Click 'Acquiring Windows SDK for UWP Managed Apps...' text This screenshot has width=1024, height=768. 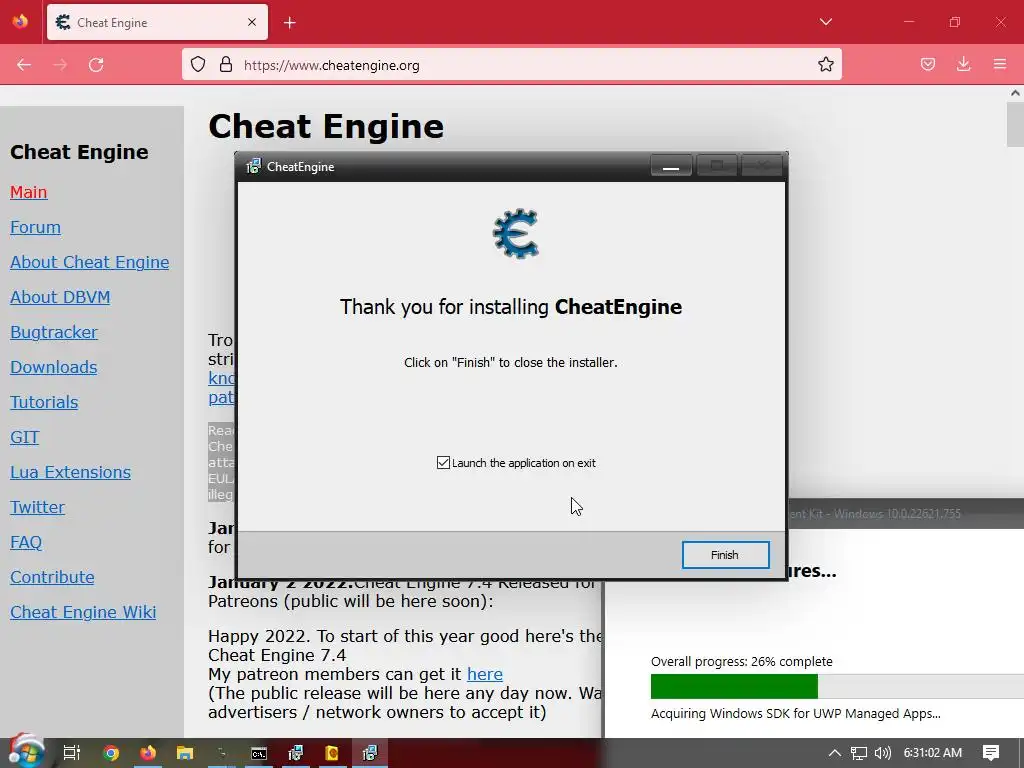click(795, 713)
